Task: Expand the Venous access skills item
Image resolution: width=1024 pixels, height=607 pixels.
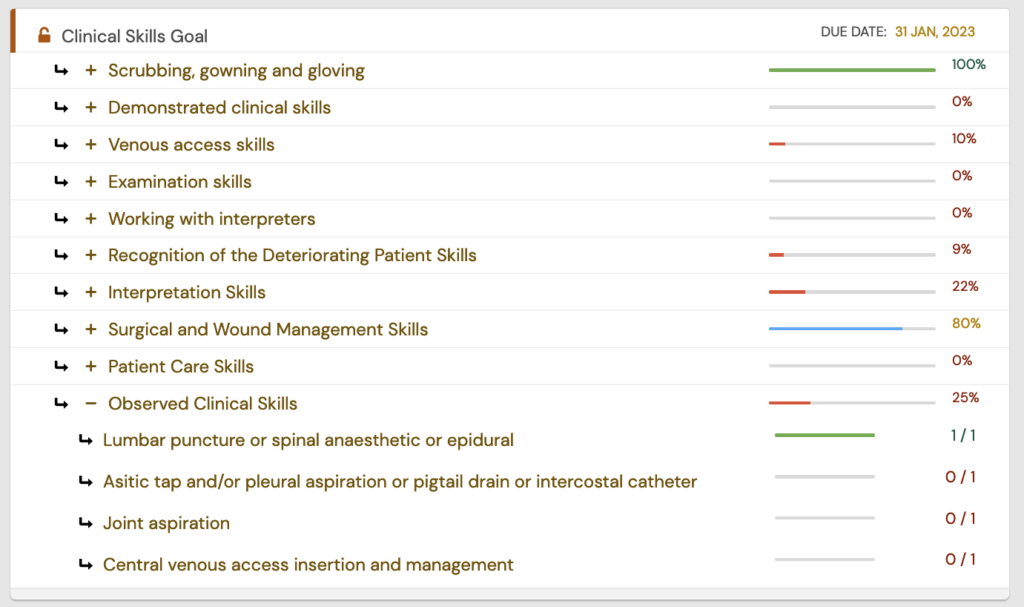Action: pyautogui.click(x=90, y=144)
